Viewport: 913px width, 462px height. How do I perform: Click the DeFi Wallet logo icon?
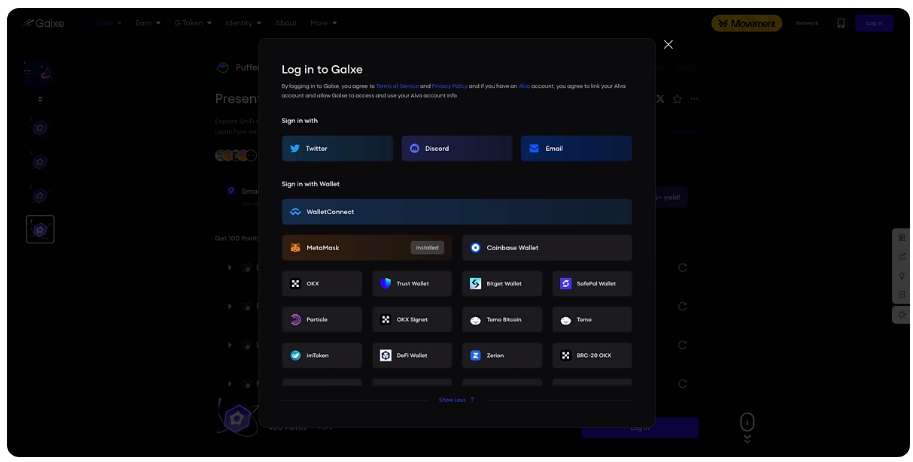tap(385, 355)
